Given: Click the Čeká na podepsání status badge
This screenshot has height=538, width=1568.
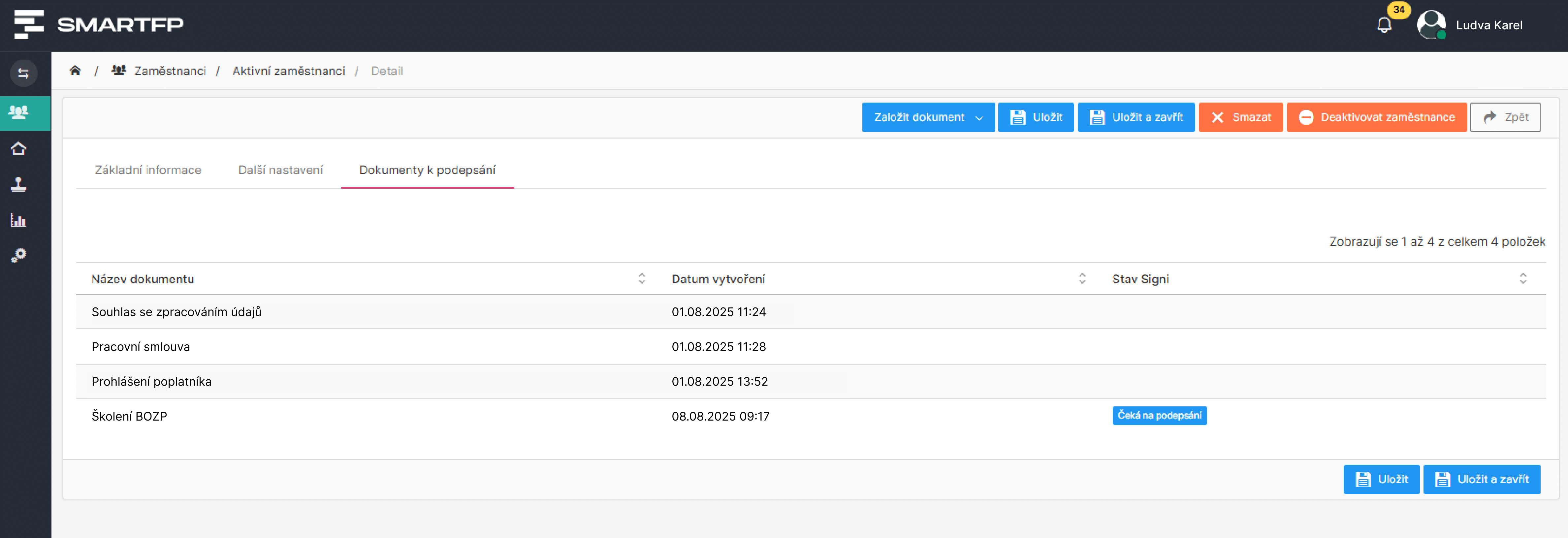Looking at the screenshot, I should [x=1159, y=416].
